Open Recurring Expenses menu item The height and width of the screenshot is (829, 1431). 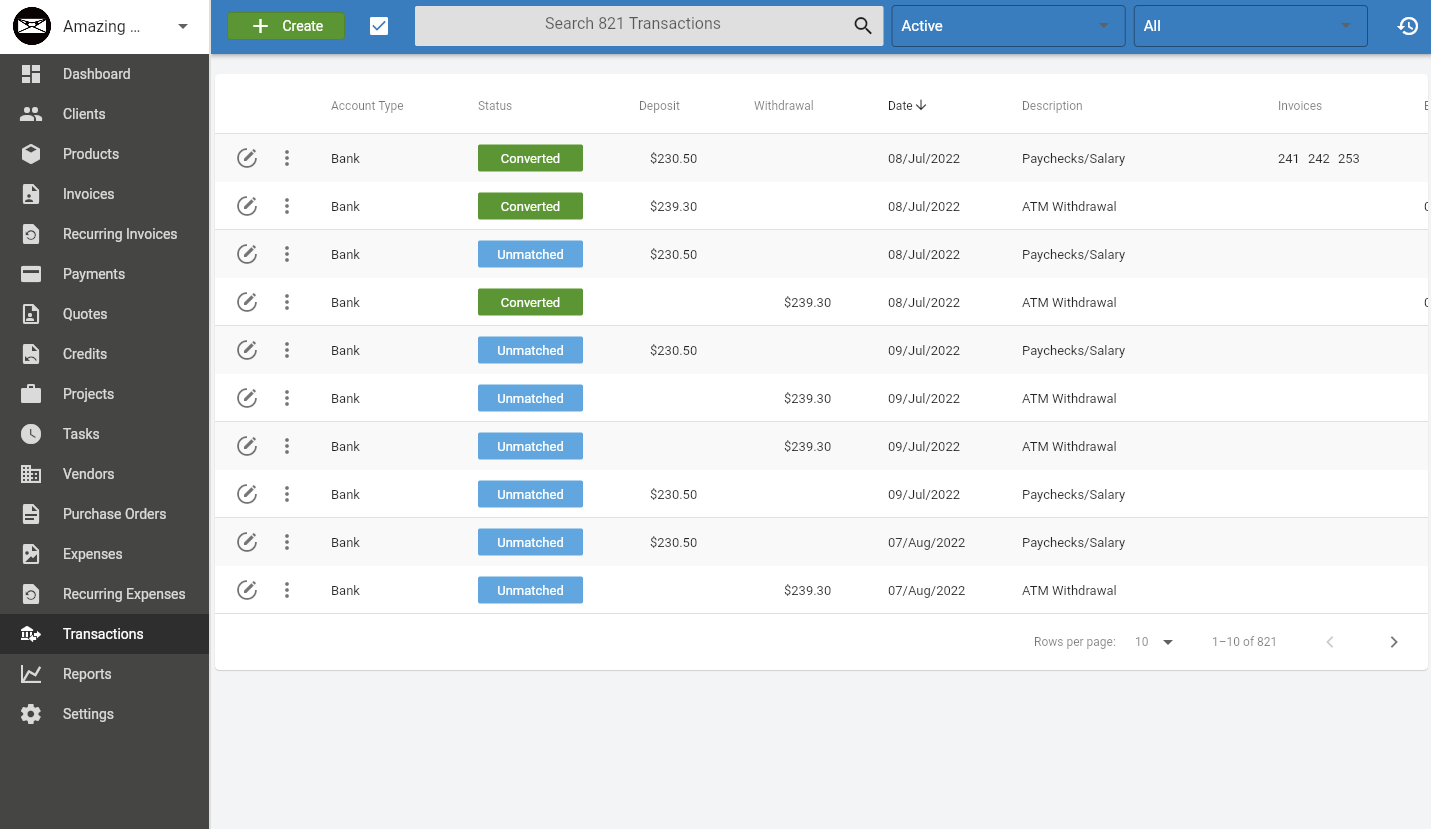point(105,594)
